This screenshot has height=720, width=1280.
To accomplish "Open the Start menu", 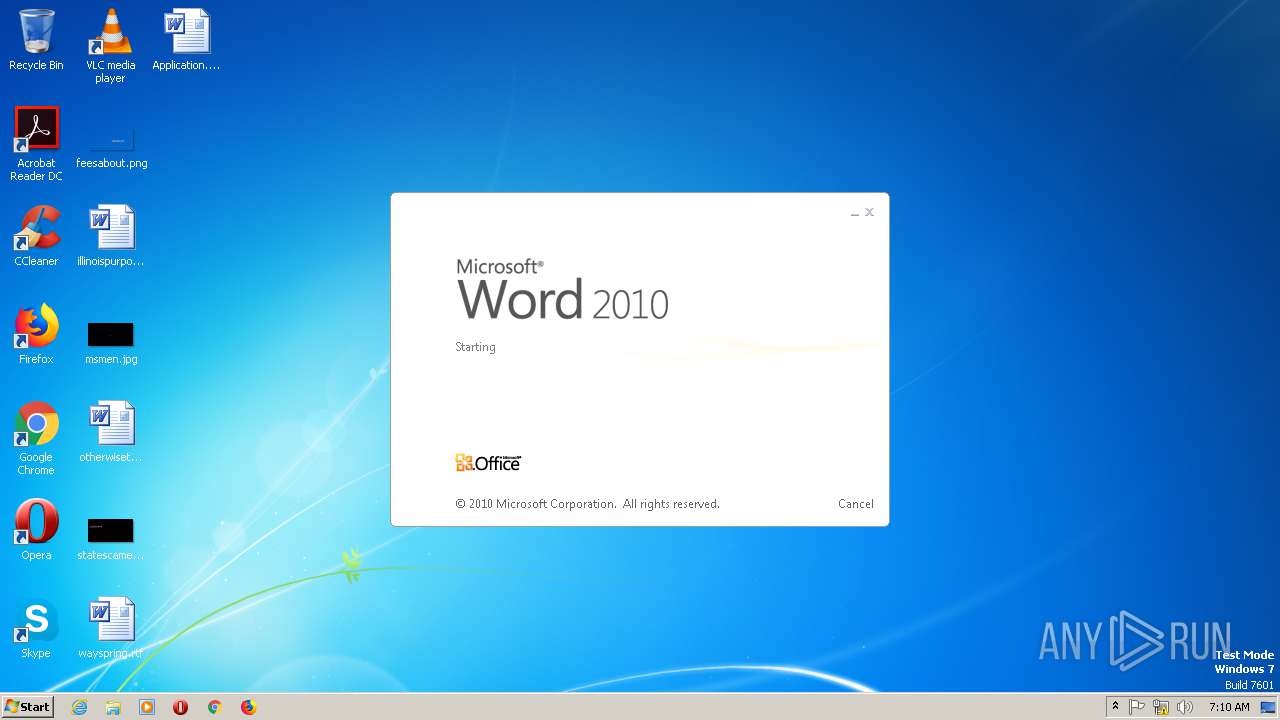I will tap(27, 707).
